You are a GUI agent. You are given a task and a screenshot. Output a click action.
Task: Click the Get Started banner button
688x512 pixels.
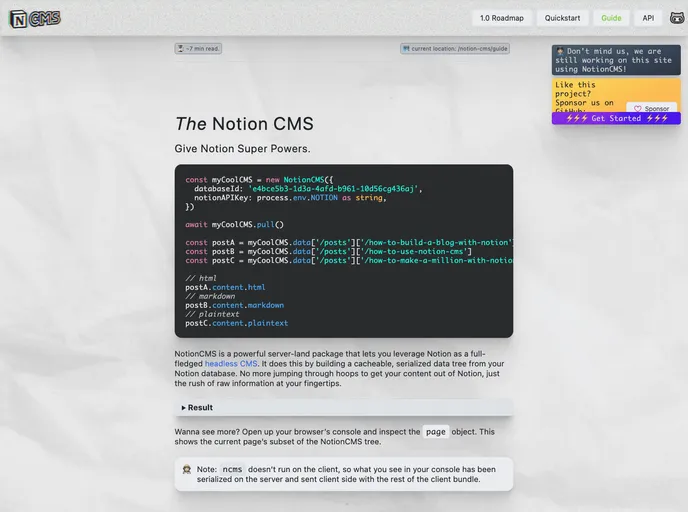616,118
